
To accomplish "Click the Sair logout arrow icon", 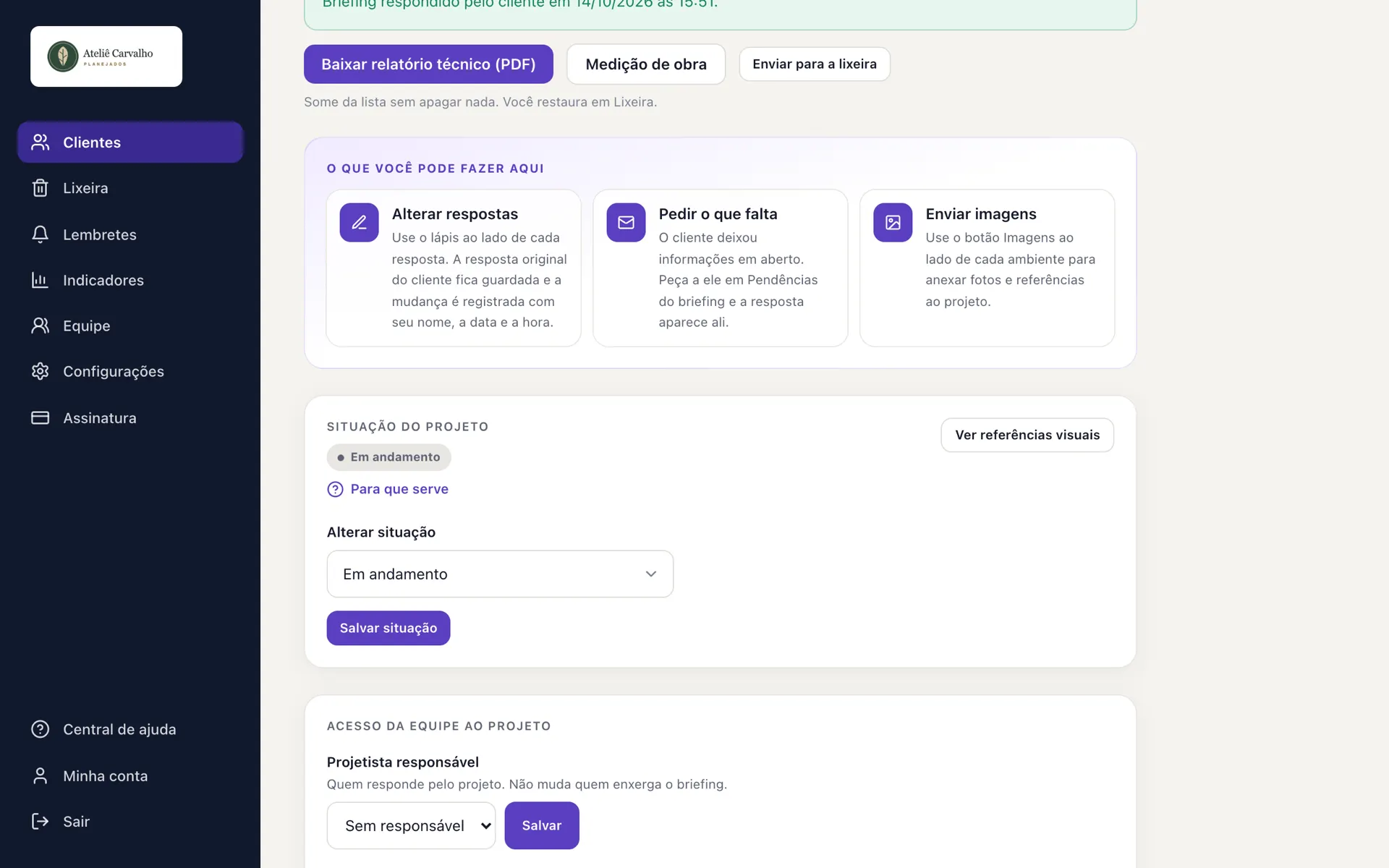I will pos(40,821).
